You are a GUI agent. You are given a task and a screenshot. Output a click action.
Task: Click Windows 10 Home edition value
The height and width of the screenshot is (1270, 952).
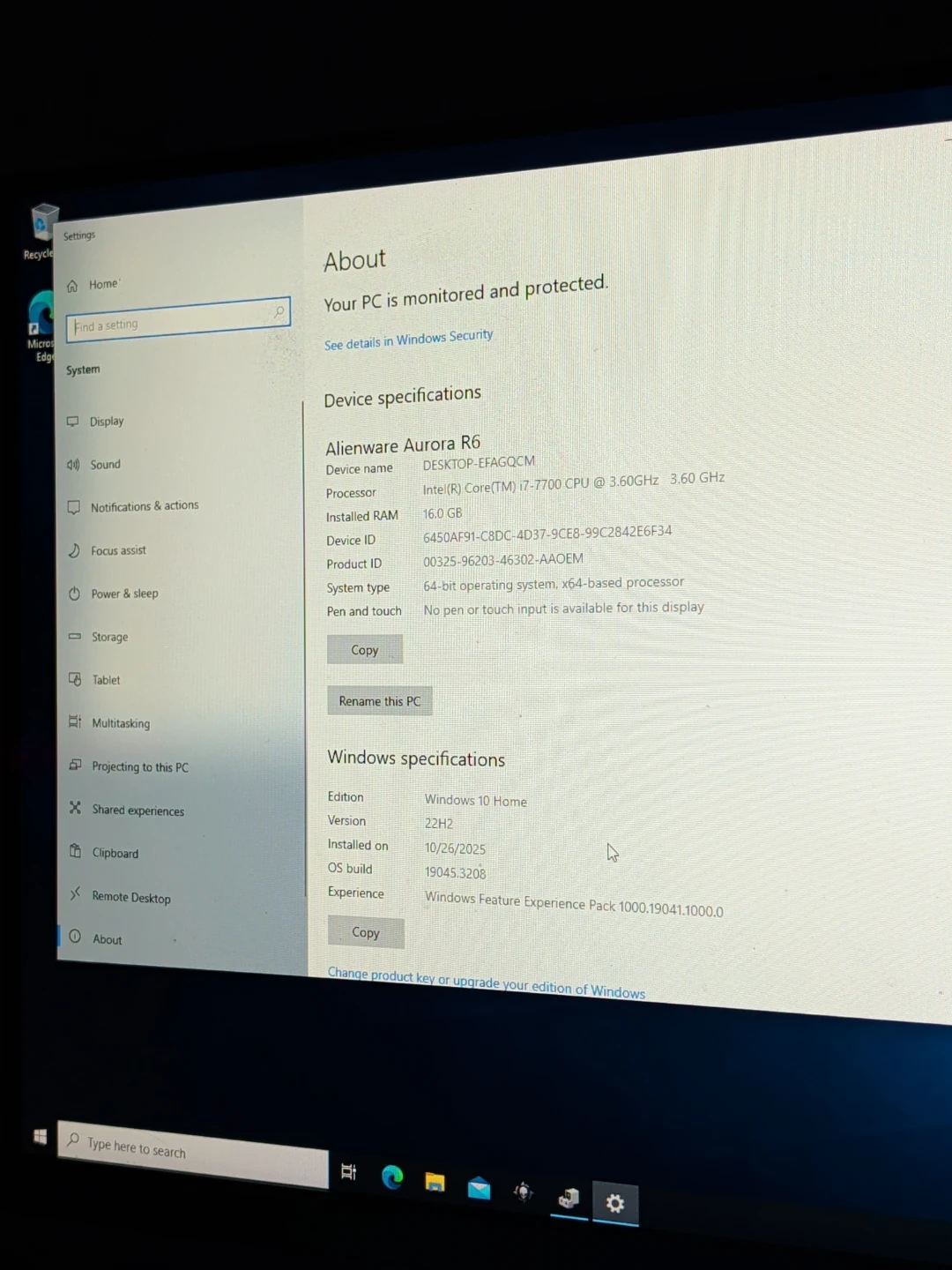(x=476, y=801)
